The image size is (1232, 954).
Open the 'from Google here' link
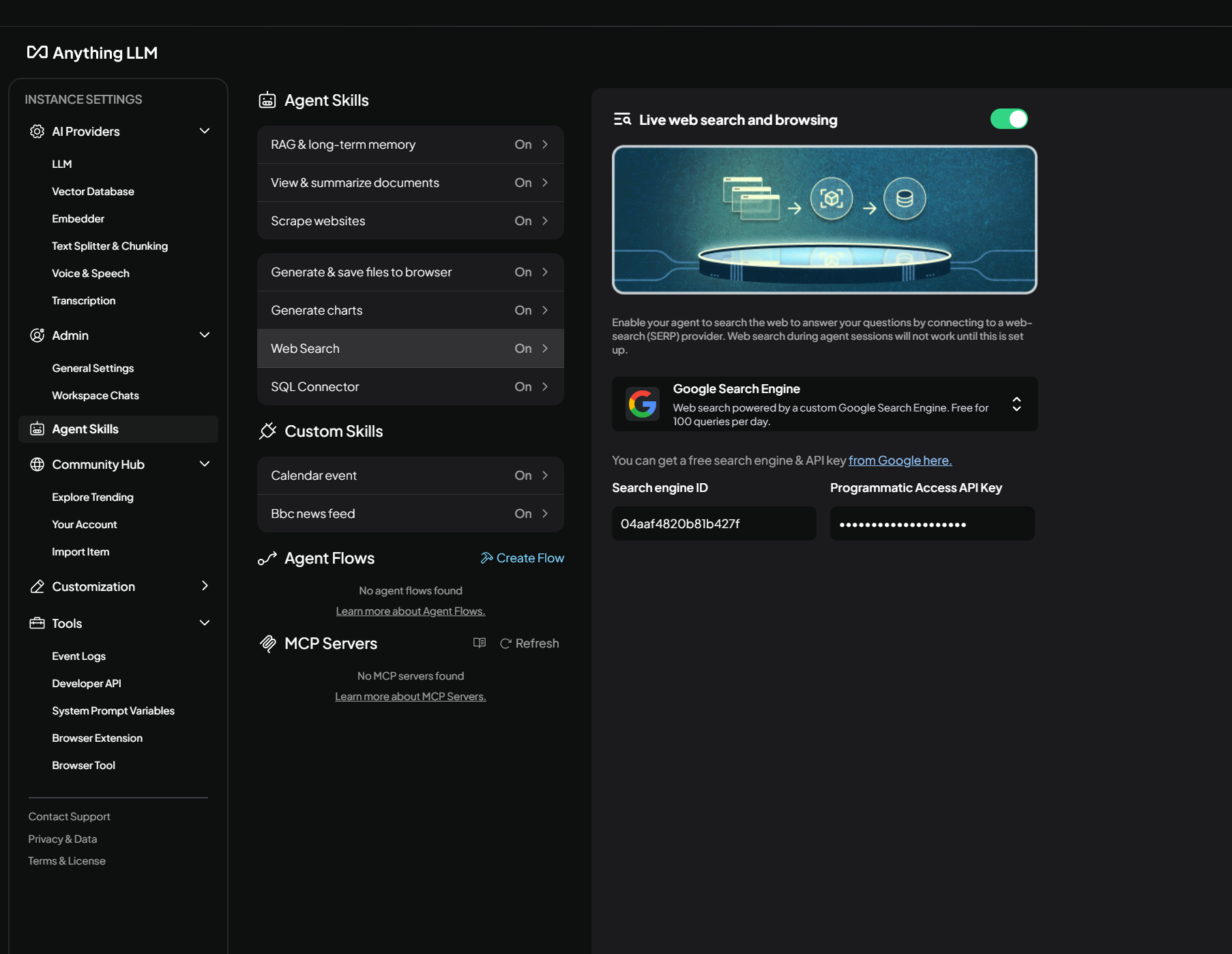coord(900,461)
